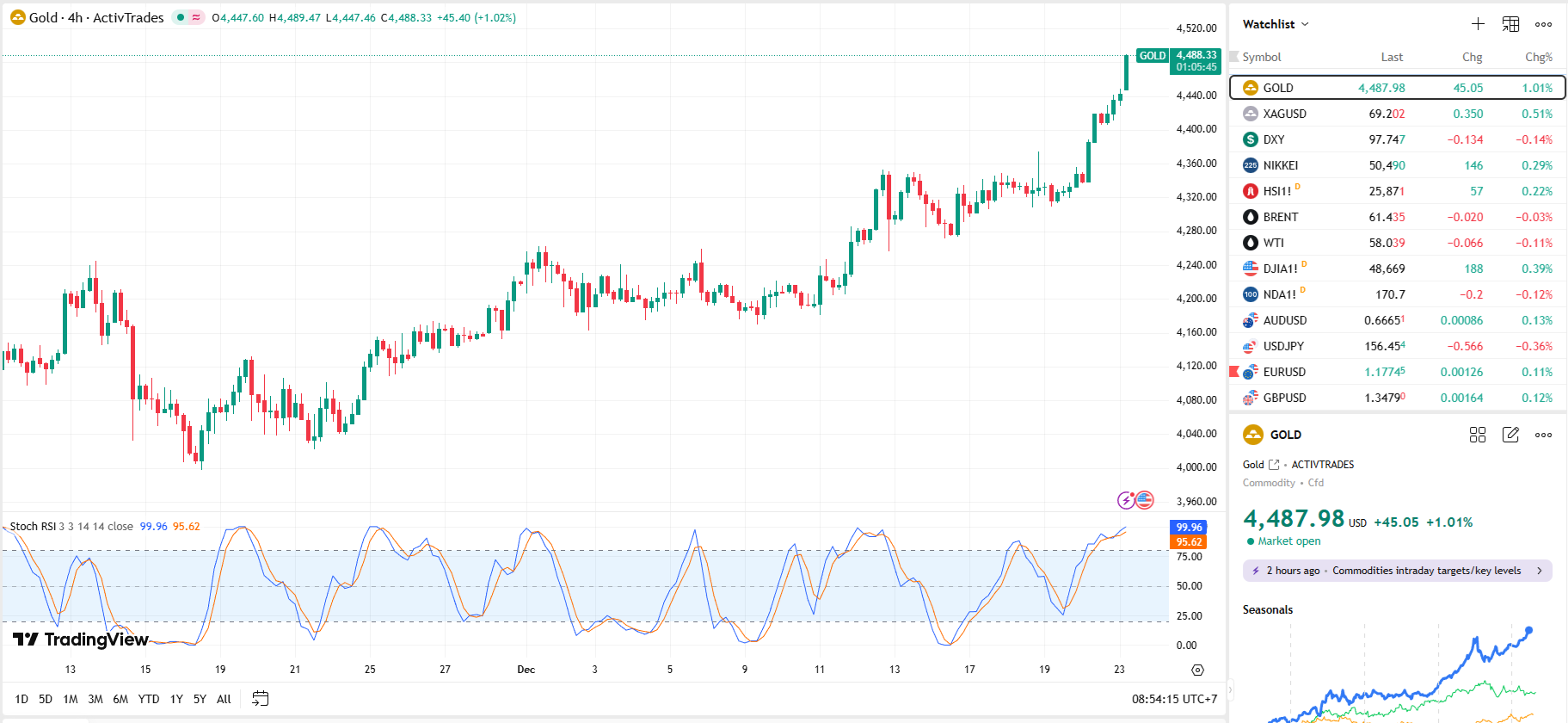Open the Gold external link icon

click(x=1274, y=465)
